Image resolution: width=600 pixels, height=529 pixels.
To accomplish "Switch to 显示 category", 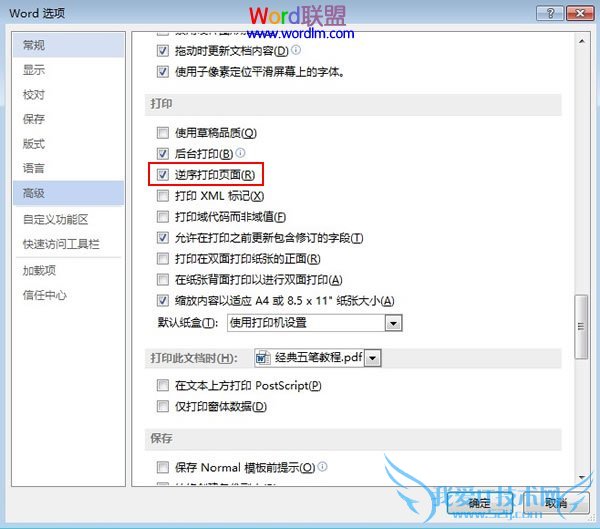I will point(34,70).
